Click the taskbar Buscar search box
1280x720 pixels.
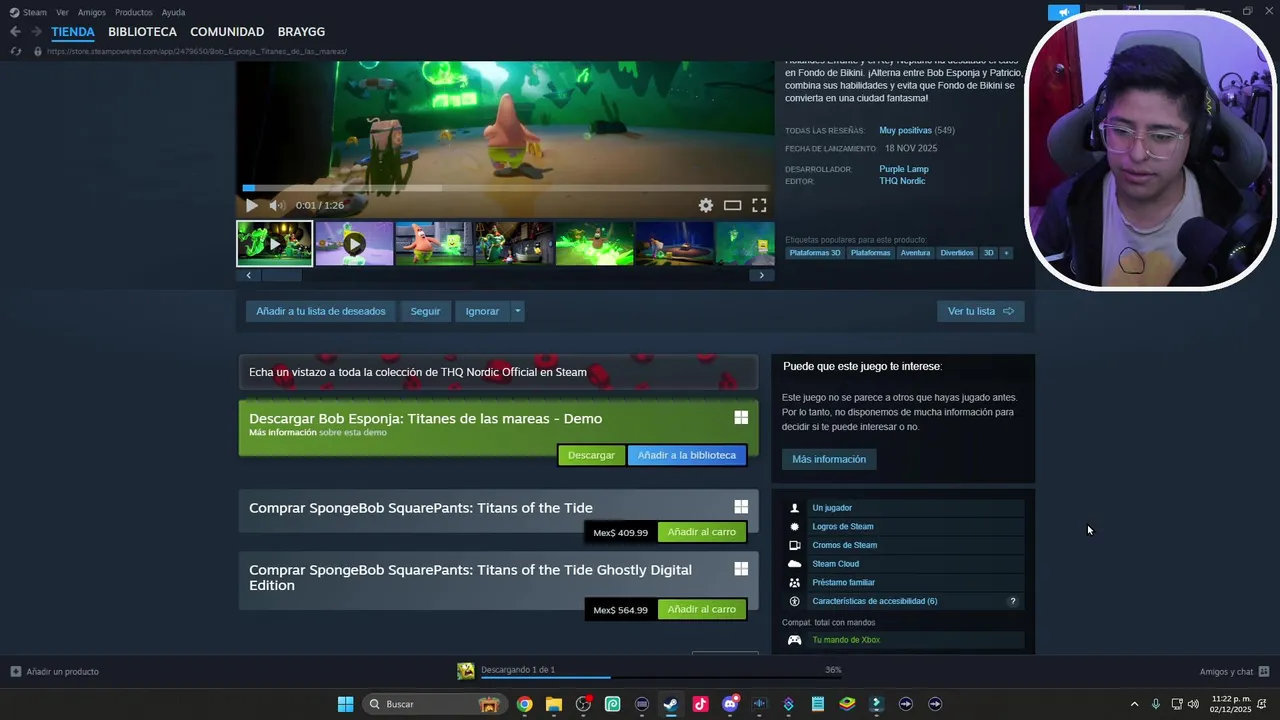click(x=434, y=704)
